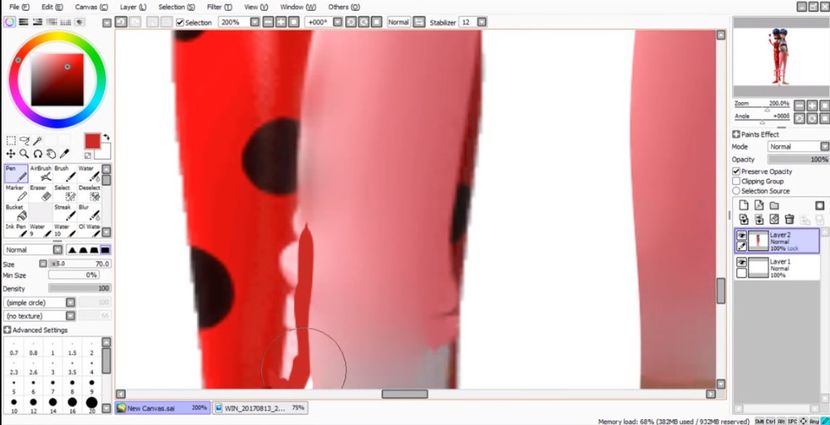Switch to the New Canvas.sai tab
Image resolution: width=830 pixels, height=425 pixels.
[163, 408]
